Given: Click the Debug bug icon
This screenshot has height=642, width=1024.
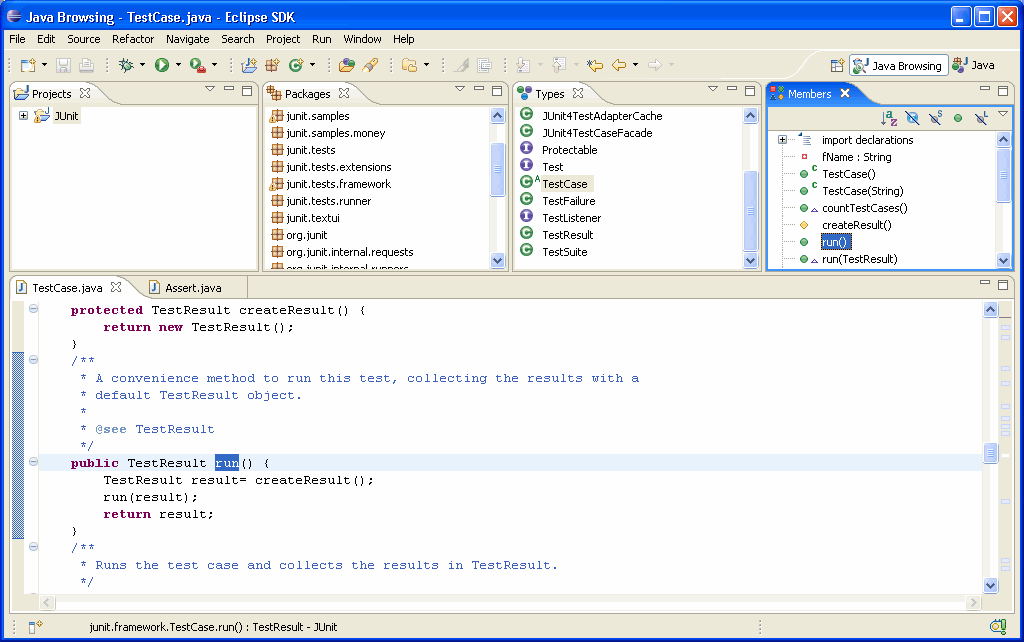Looking at the screenshot, I should pyautogui.click(x=126, y=65).
